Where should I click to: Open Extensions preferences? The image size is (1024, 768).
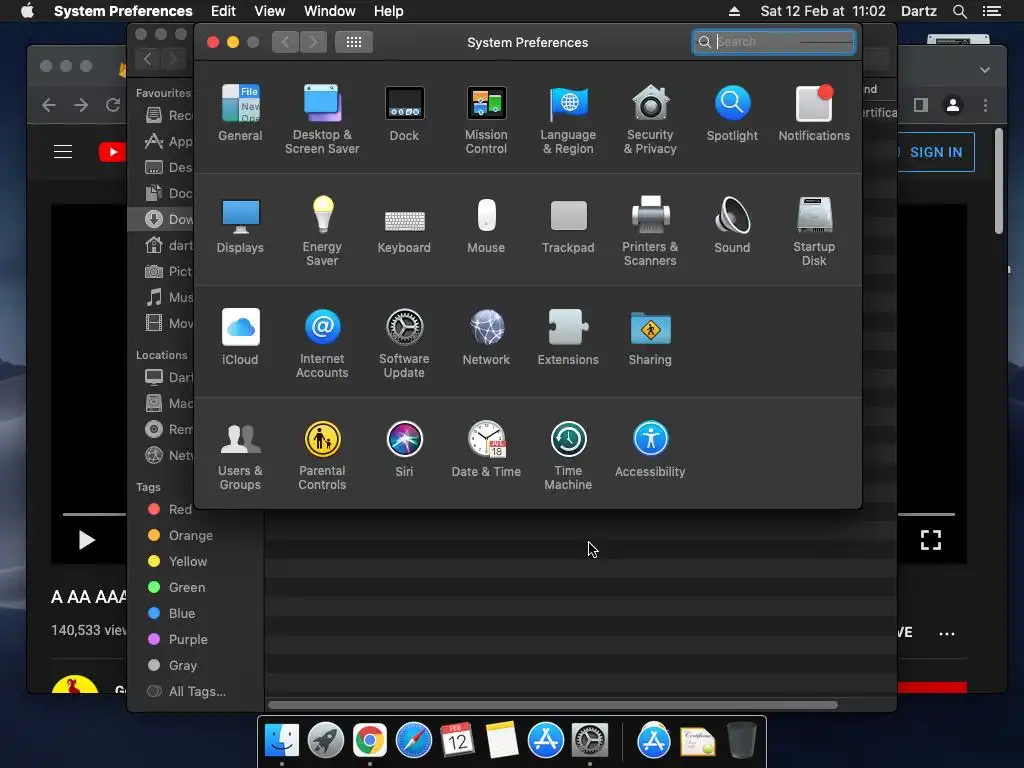pyautogui.click(x=568, y=337)
